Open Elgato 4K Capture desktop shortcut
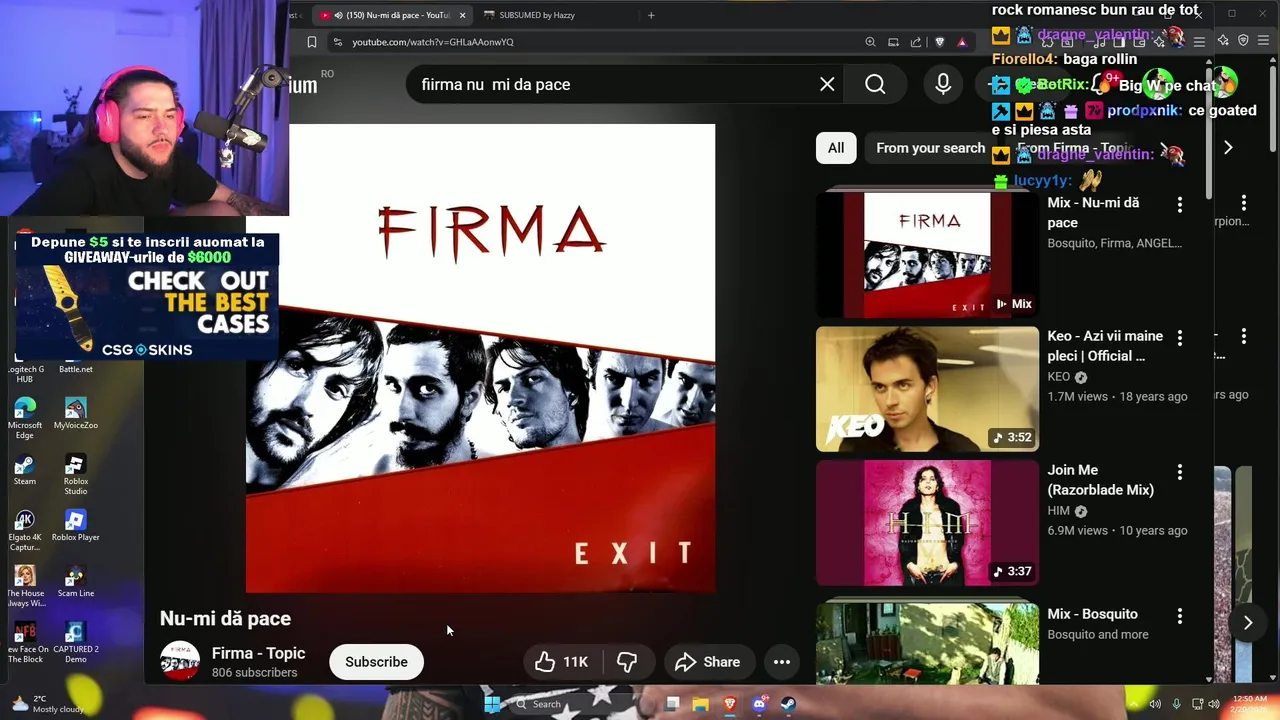The image size is (1280, 720). pos(25,530)
